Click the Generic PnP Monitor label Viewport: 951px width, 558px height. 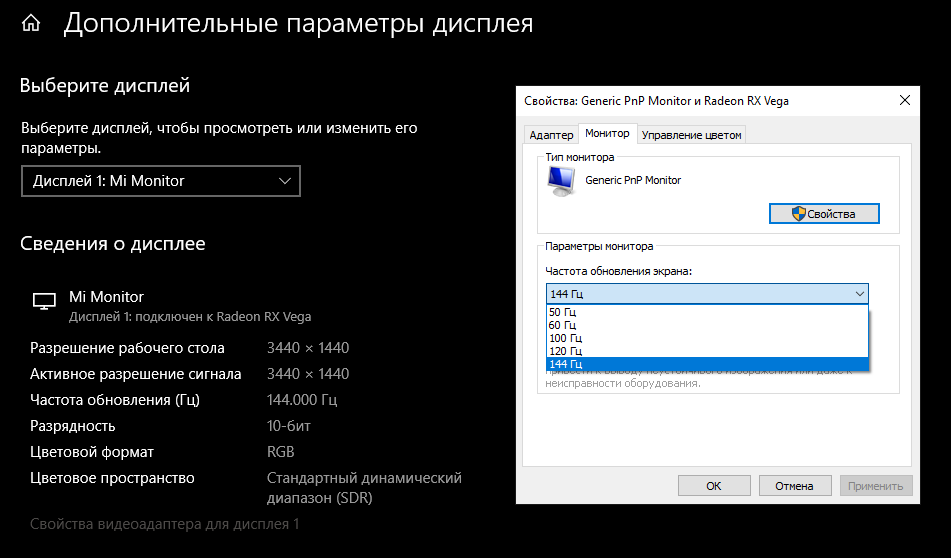coord(633,180)
